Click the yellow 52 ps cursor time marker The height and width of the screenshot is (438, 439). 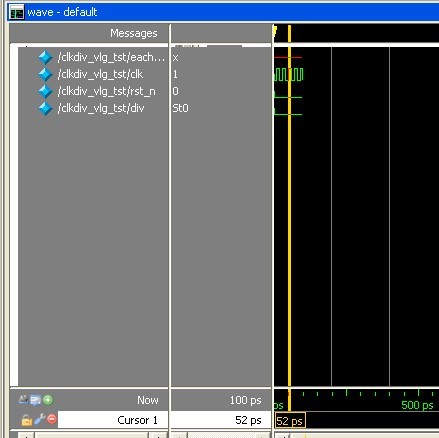click(290, 421)
